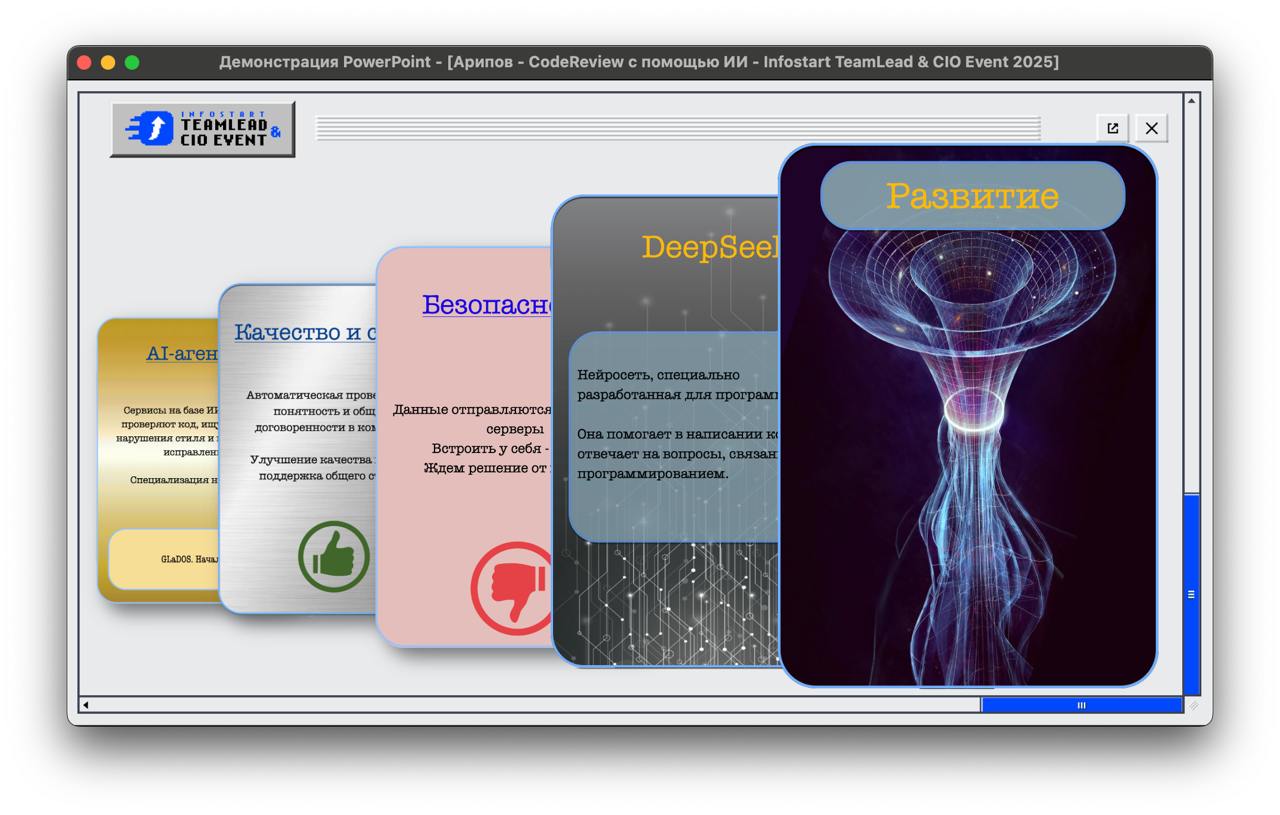Open the AI-агент card link
The width and height of the screenshot is (1280, 815).
(x=183, y=353)
